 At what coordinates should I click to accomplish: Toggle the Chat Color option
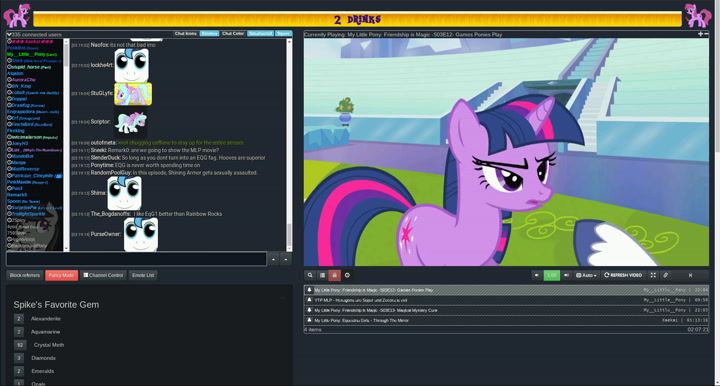point(233,34)
